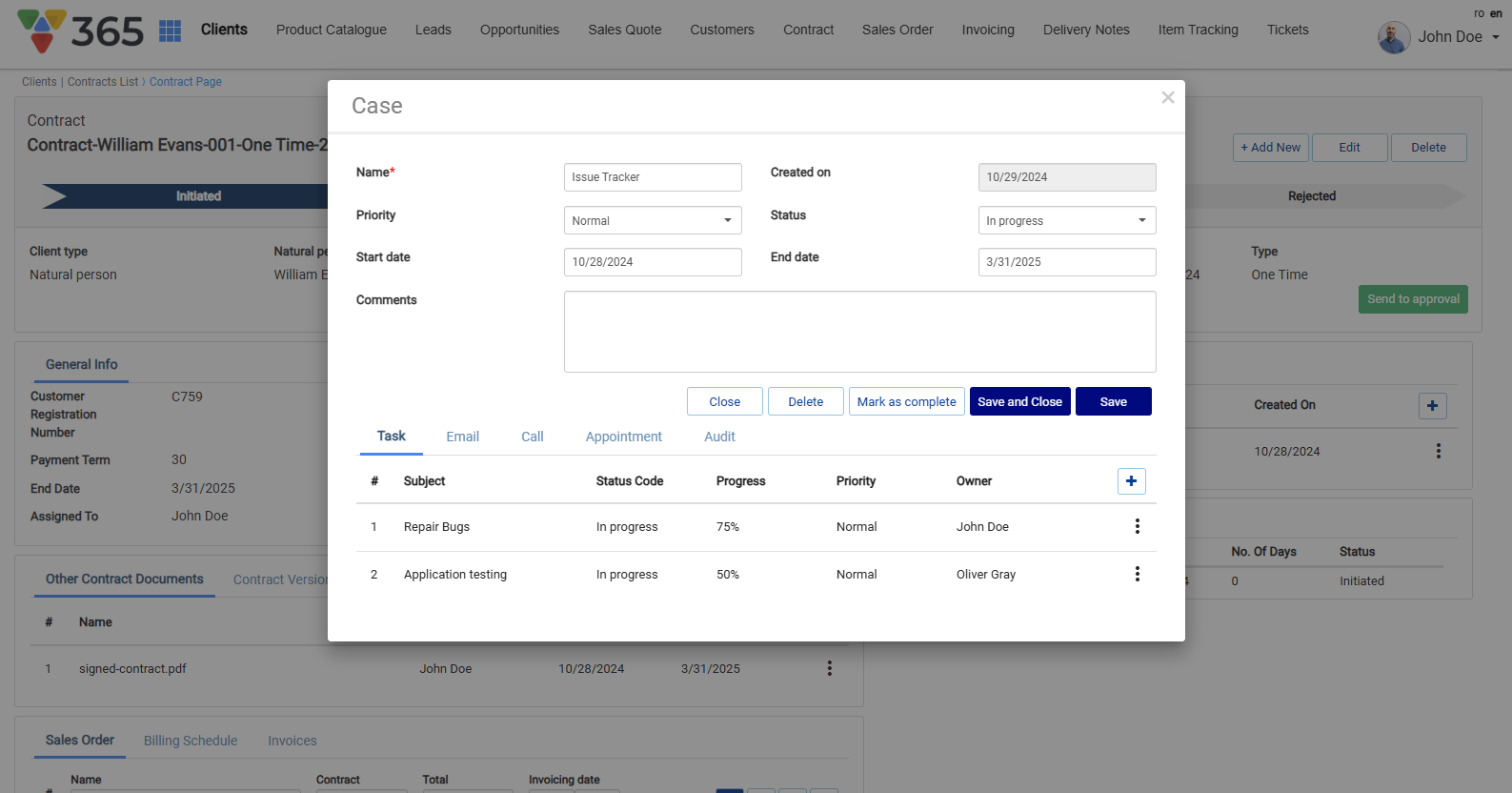Close the Case dialog with the X icon
1512x793 pixels.
pos(1167,97)
